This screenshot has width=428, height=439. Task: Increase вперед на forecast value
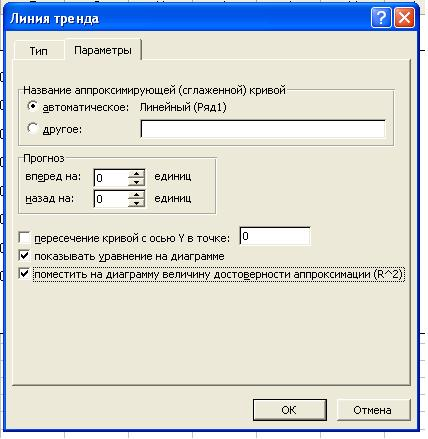point(136,174)
